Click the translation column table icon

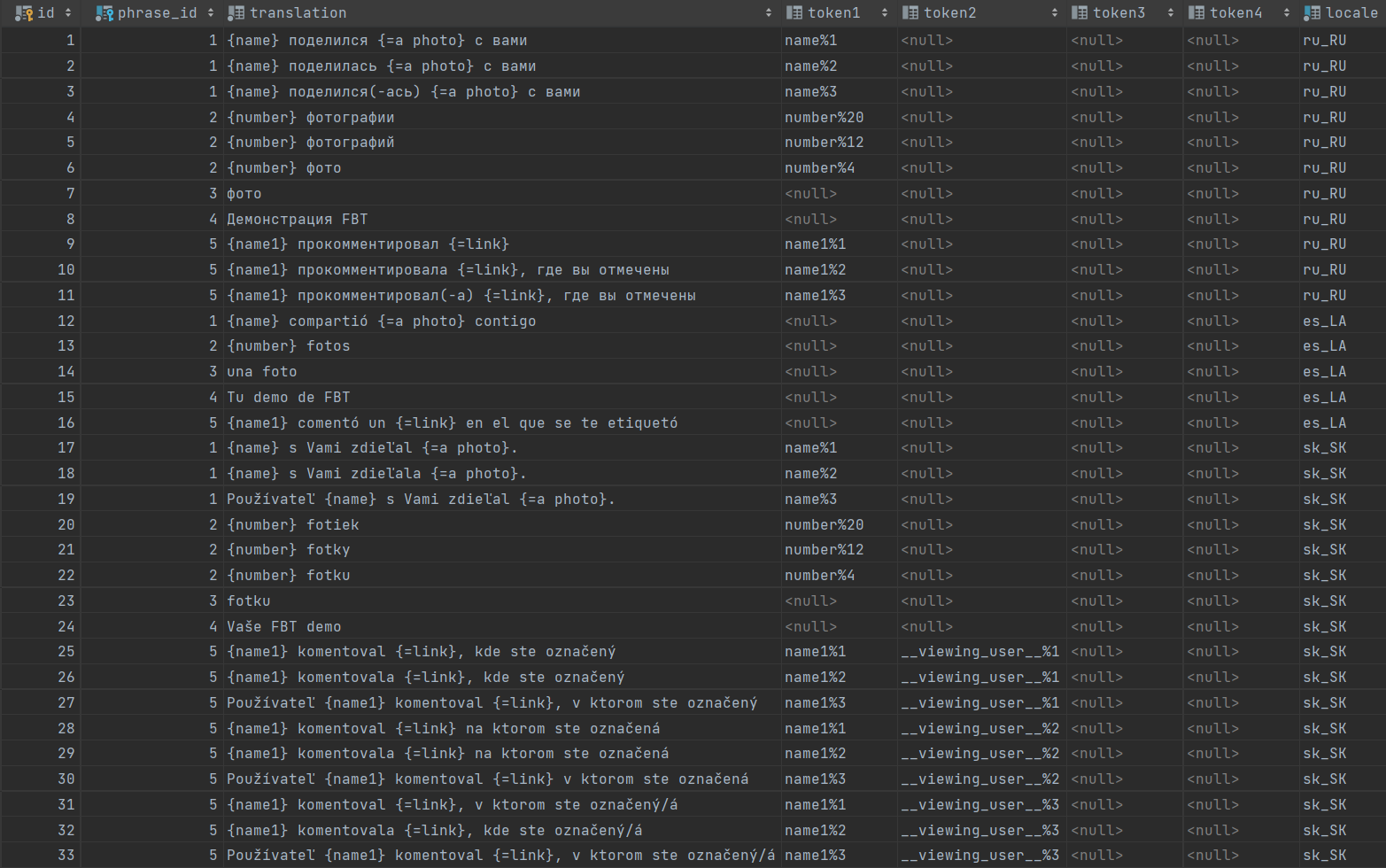pyautogui.click(x=236, y=13)
